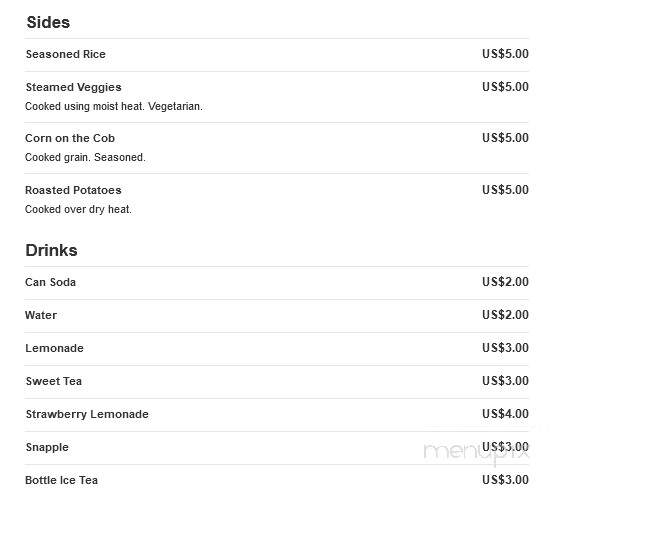Open the Steamed Veggies item
This screenshot has width=656, height=534.
pos(74,87)
